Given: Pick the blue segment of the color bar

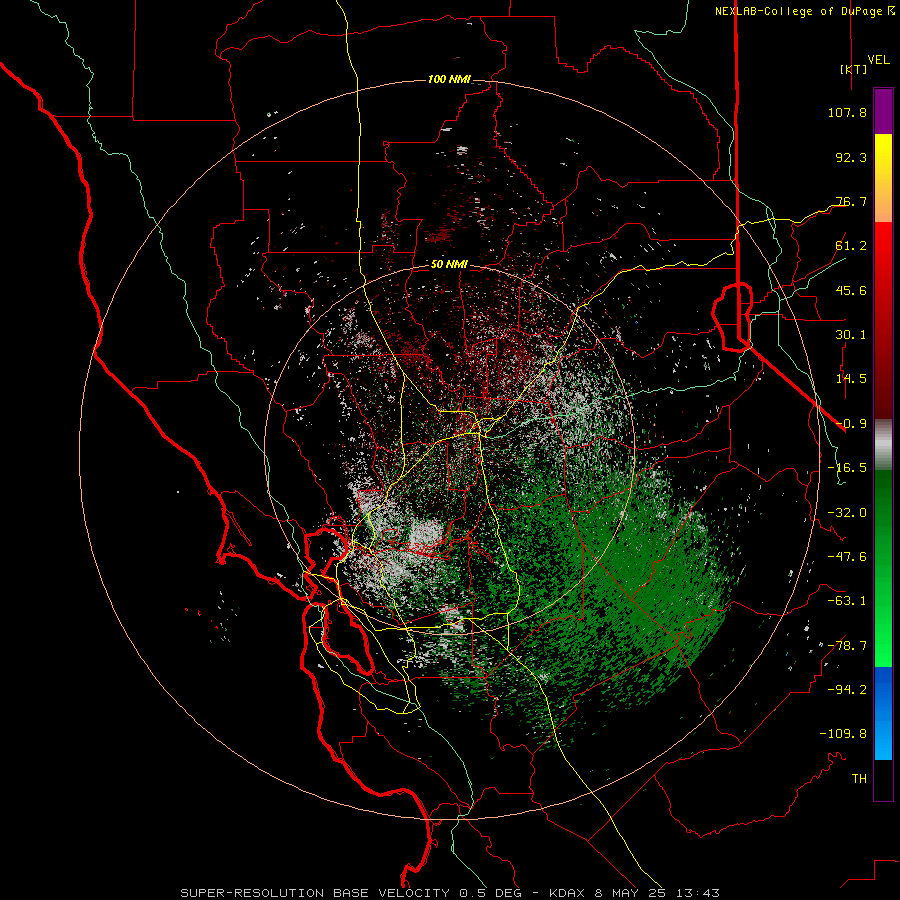Looking at the screenshot, I should [883, 713].
